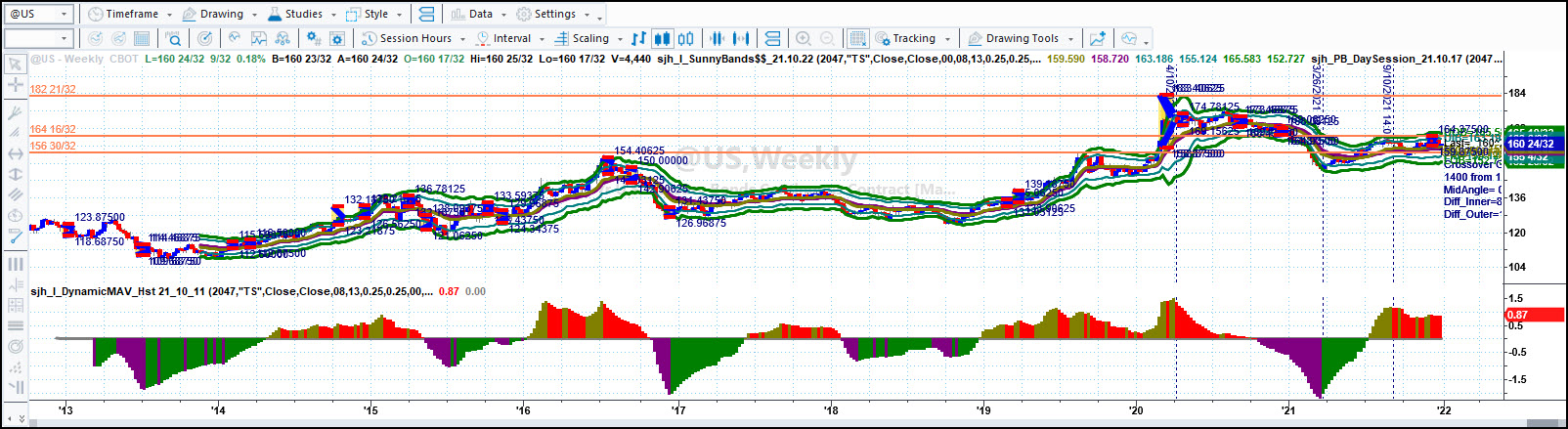The image size is (1568, 429).
Task: Click the 156 30/32 price line label
Action: [53, 146]
